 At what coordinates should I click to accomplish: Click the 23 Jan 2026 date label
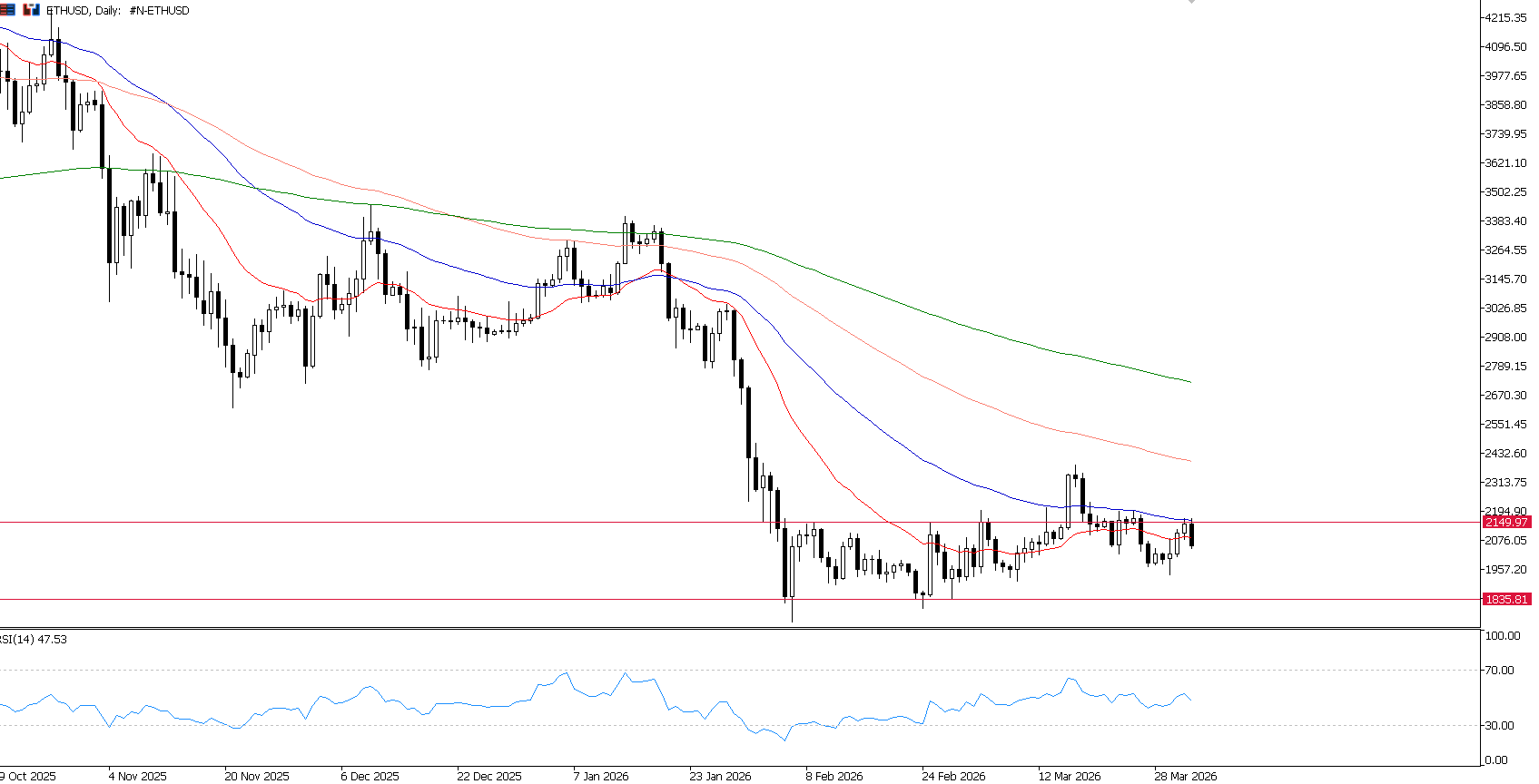[x=720, y=776]
